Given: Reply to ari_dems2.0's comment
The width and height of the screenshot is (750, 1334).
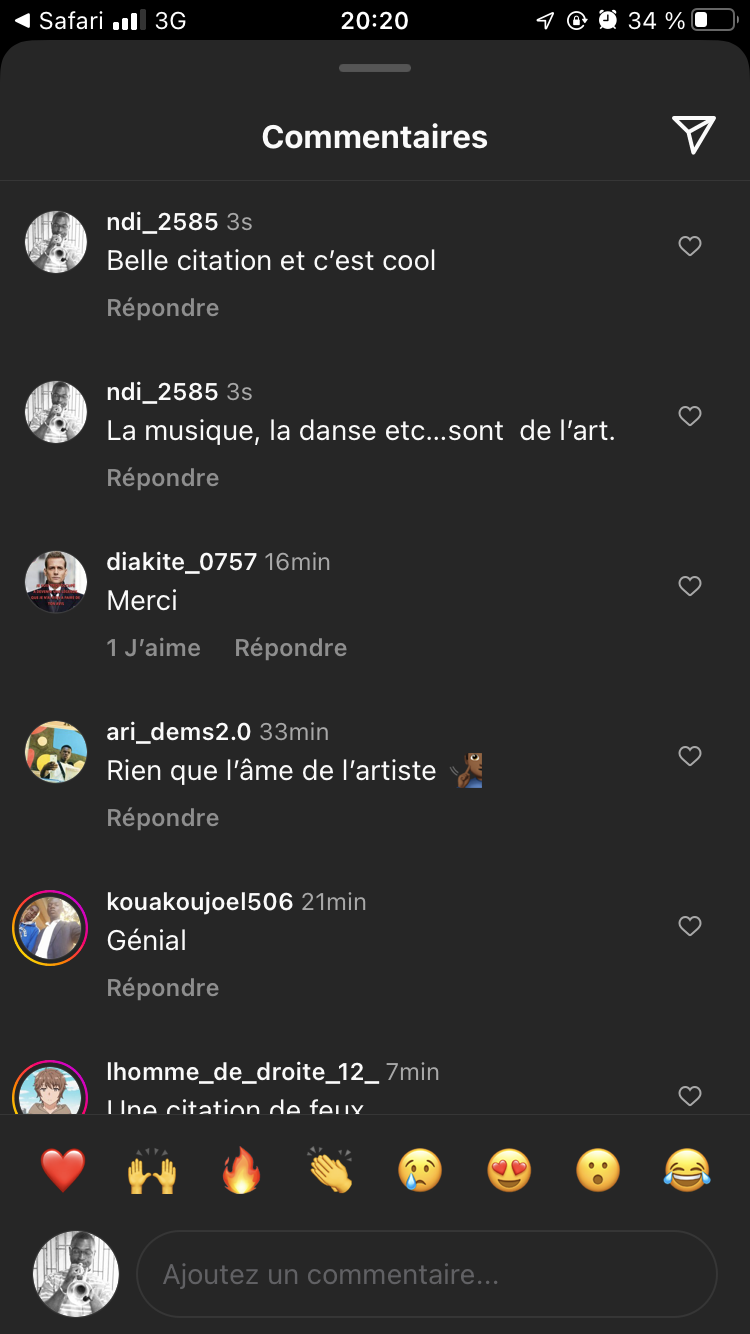Looking at the screenshot, I should click(x=163, y=818).
